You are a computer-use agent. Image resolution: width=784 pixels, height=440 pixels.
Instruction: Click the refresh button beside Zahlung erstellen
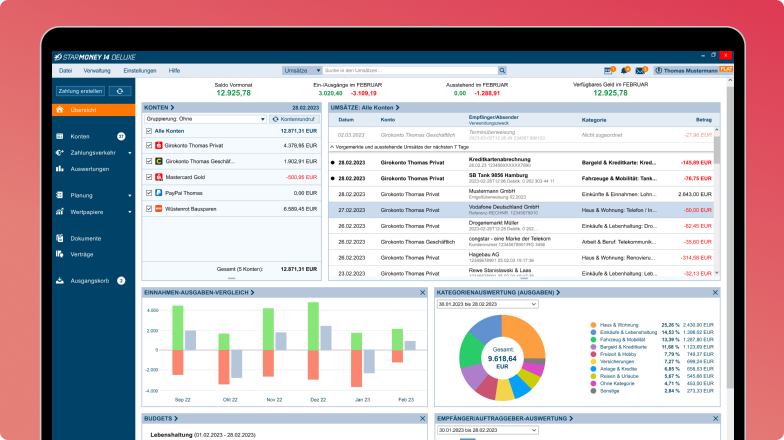[x=120, y=90]
